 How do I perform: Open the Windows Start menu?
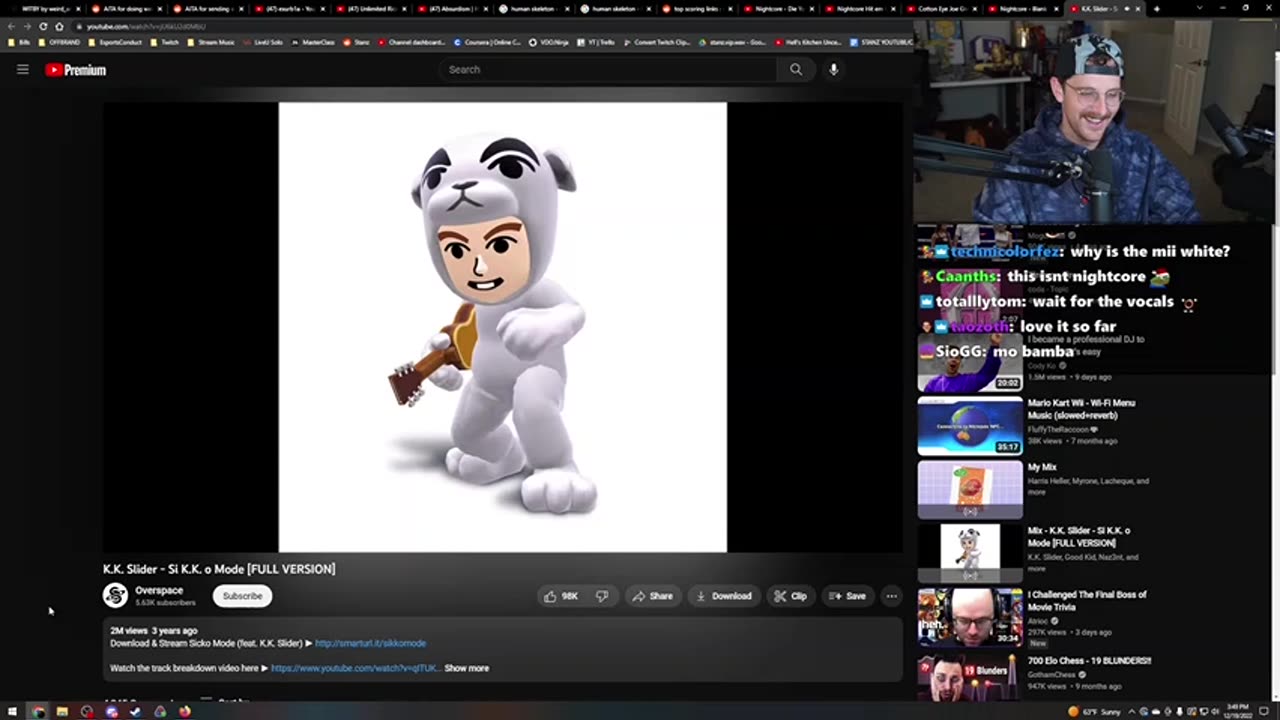[x=13, y=711]
